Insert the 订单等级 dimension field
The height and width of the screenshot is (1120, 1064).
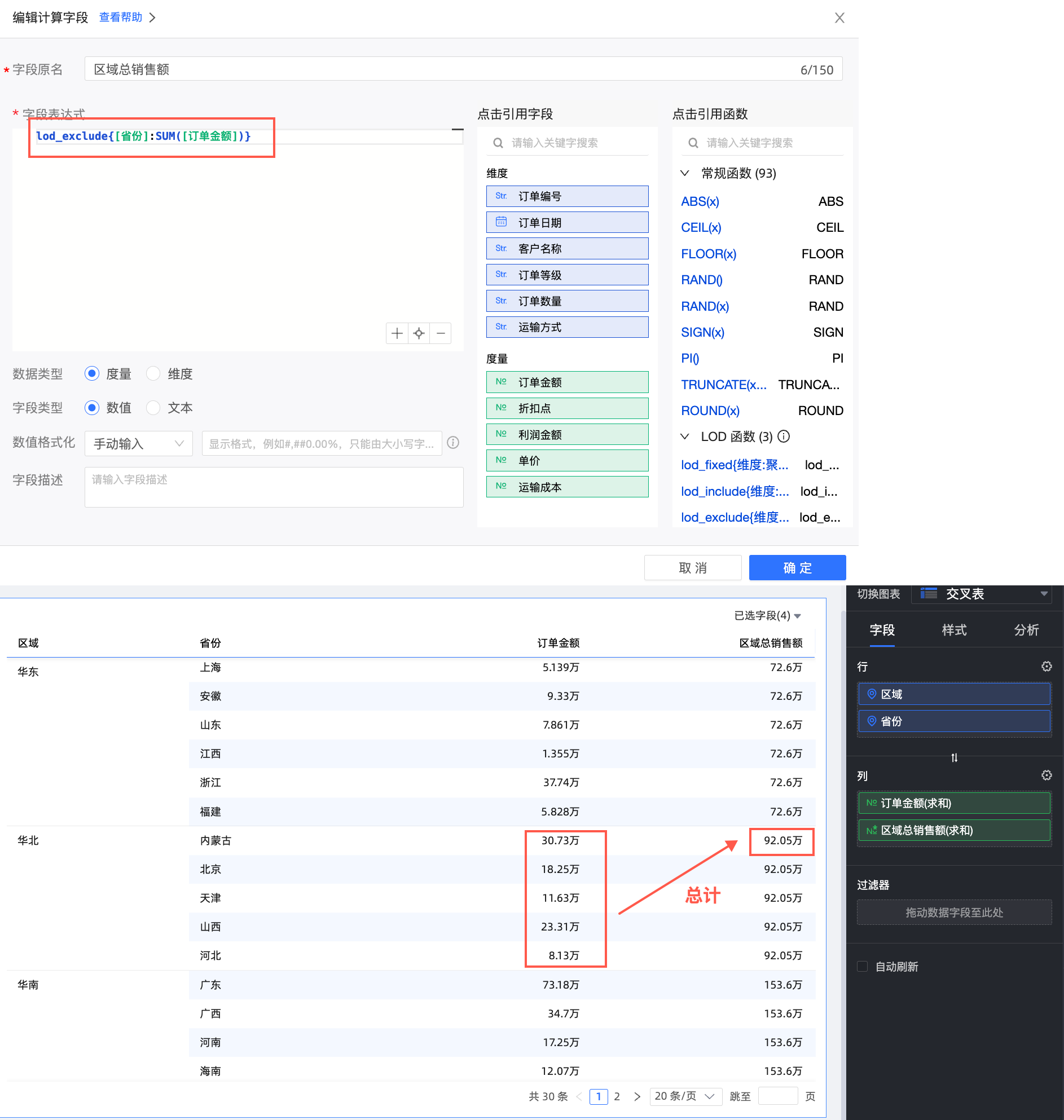pos(568,275)
